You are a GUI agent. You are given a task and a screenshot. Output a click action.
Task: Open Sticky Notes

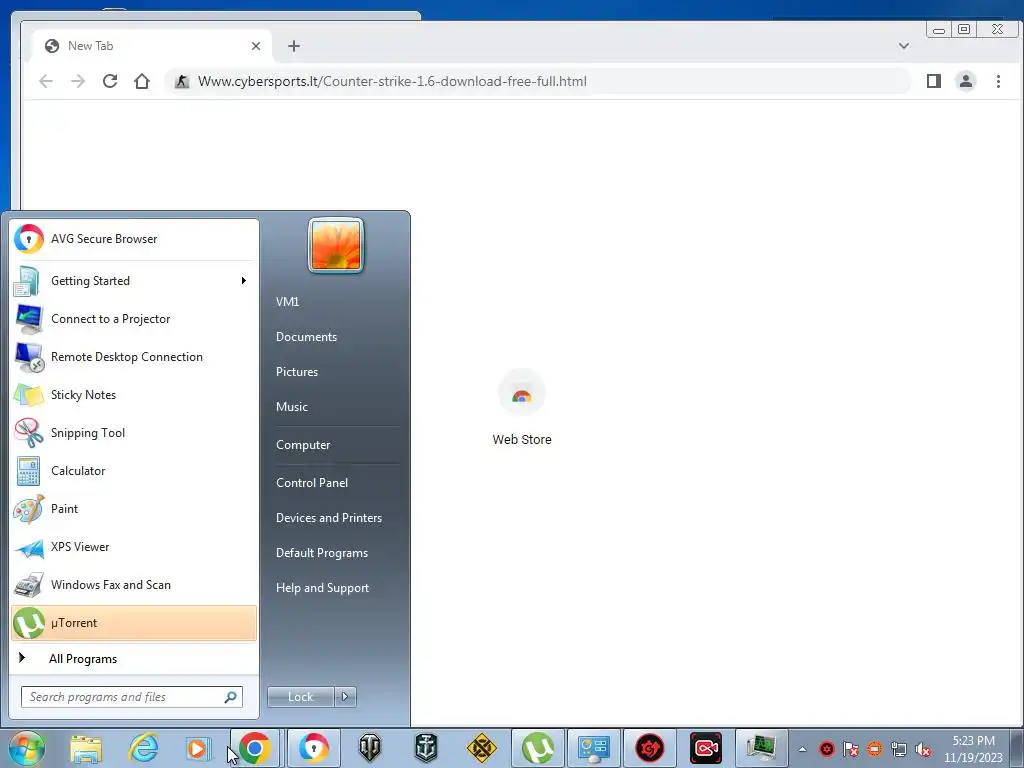click(134, 394)
